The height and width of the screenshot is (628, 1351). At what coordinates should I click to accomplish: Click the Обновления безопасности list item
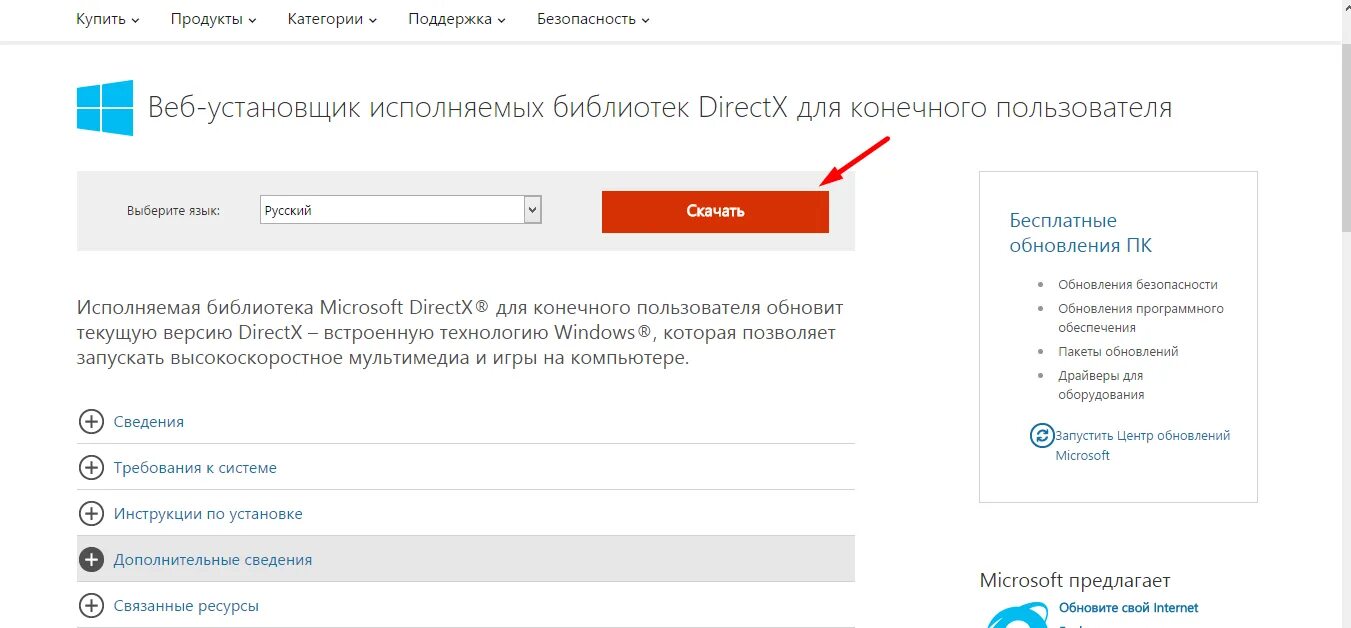pos(1138,285)
